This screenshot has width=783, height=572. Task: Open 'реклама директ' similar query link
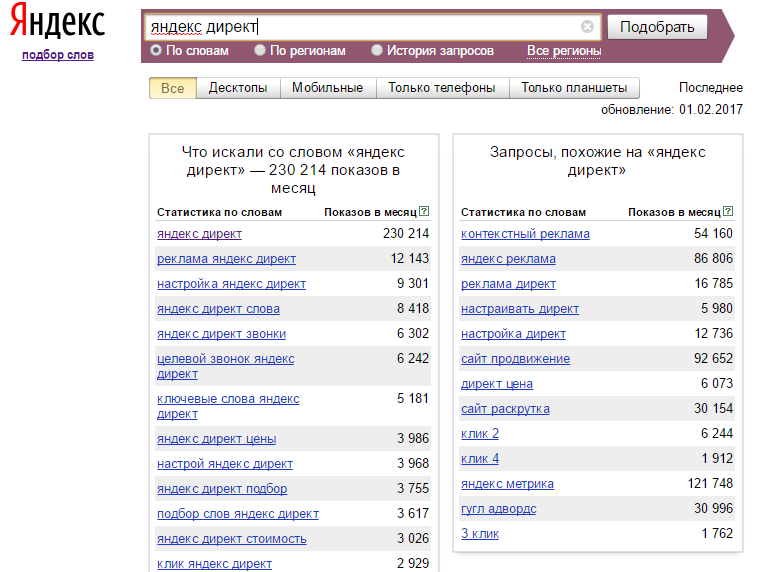tap(508, 284)
